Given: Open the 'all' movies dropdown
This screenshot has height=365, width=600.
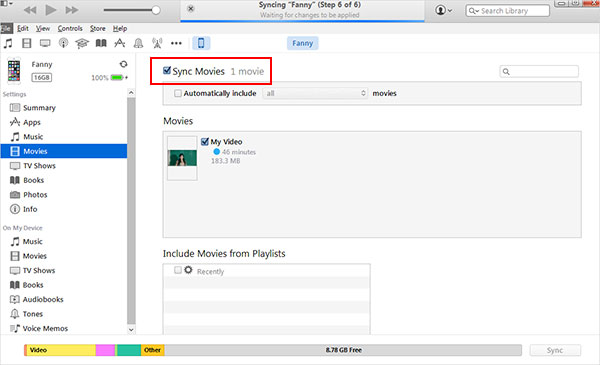Looking at the screenshot, I should coord(315,93).
